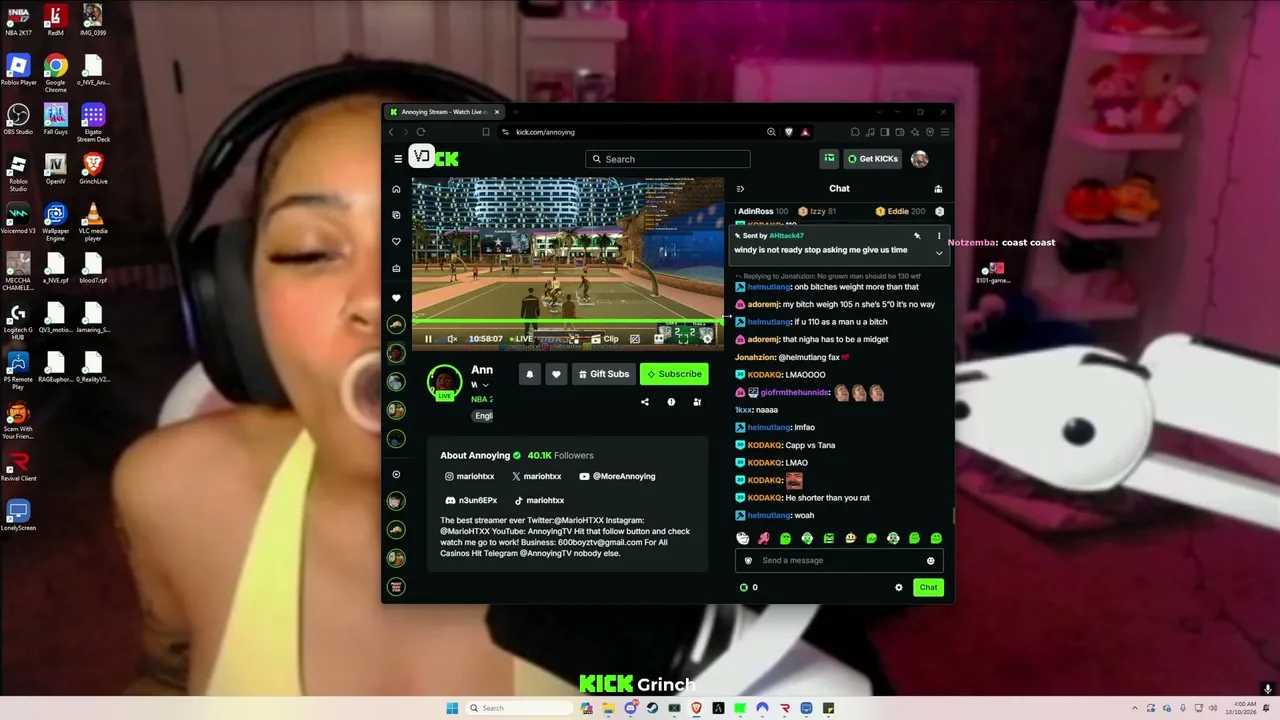Open the n3un6EPx Discord link

click(471, 500)
